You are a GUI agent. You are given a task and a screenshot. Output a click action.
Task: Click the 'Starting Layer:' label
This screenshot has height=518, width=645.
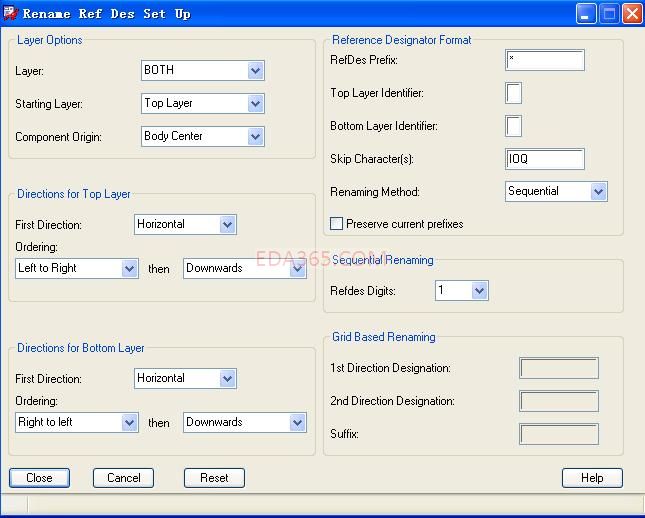49,104
